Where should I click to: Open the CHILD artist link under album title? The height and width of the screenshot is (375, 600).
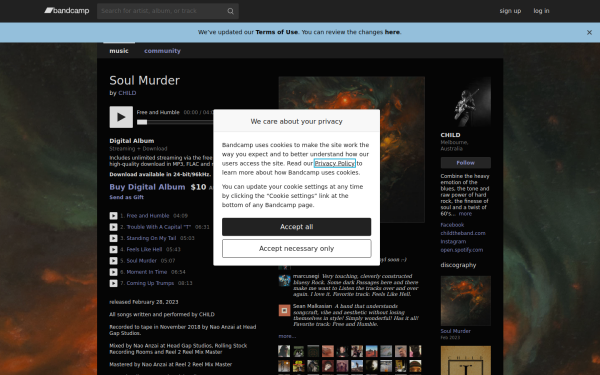click(127, 93)
